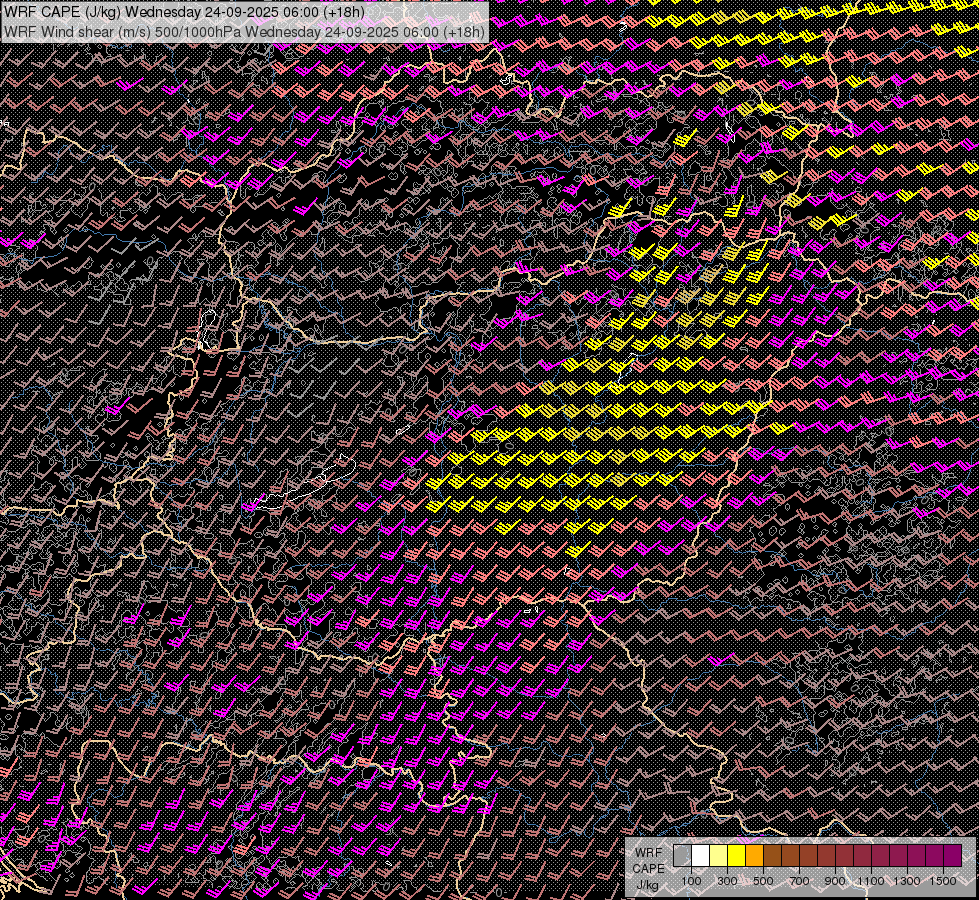Click the 1100 legend scale label
Image resolution: width=979 pixels, height=900 pixels.
point(871,881)
